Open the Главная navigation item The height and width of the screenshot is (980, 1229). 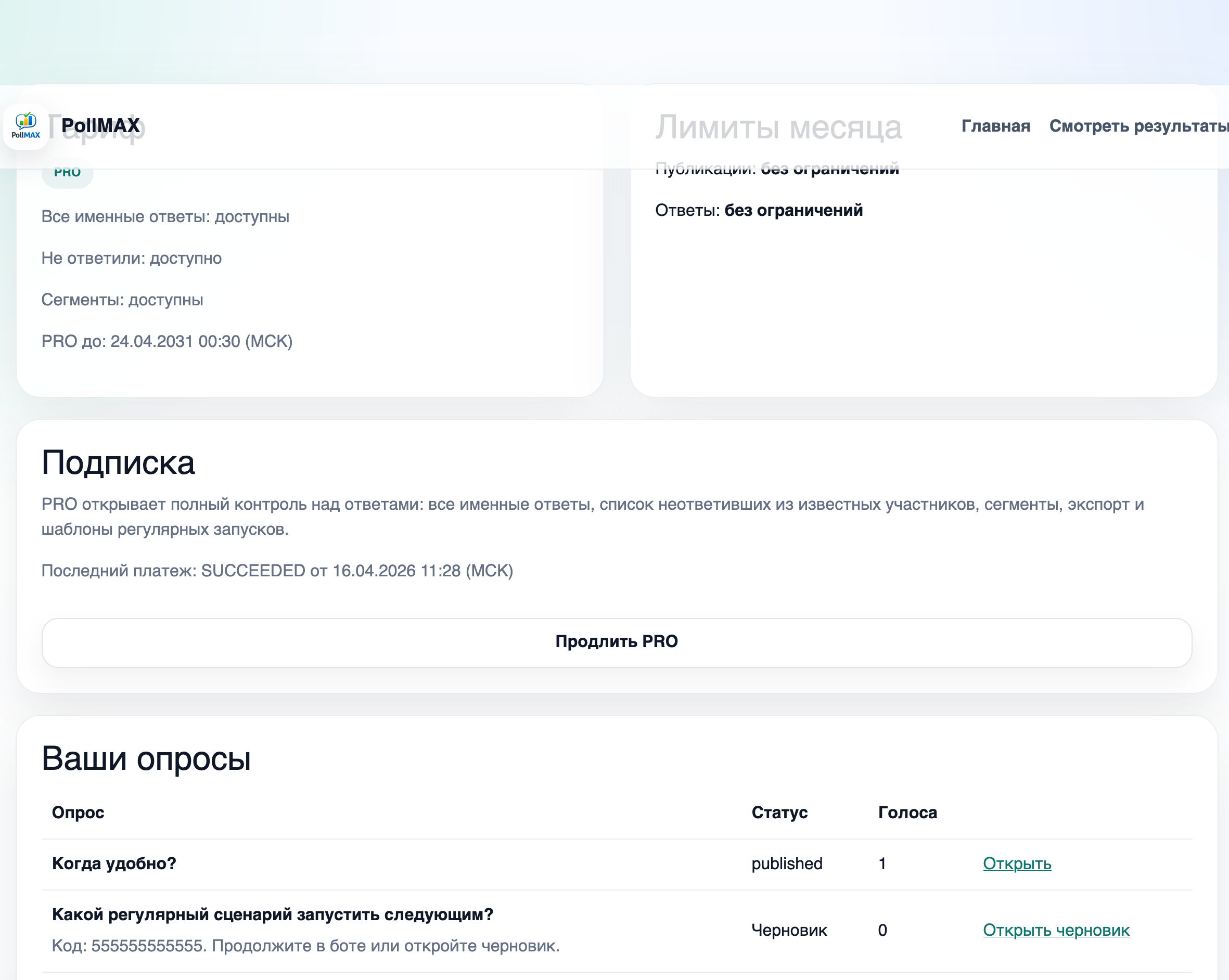(x=995, y=126)
